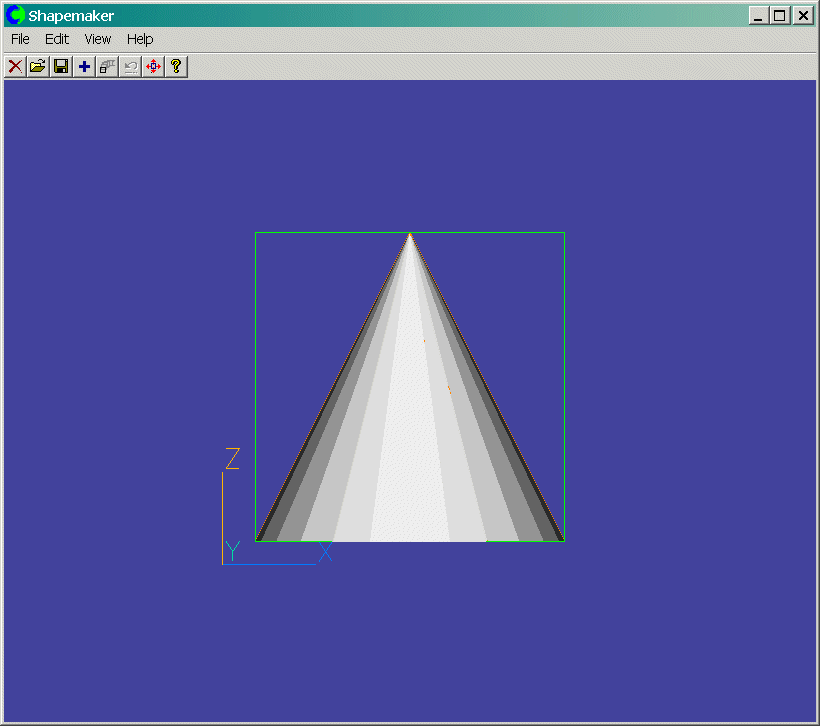Open the View menu
This screenshot has height=726, width=820.
tap(97, 39)
